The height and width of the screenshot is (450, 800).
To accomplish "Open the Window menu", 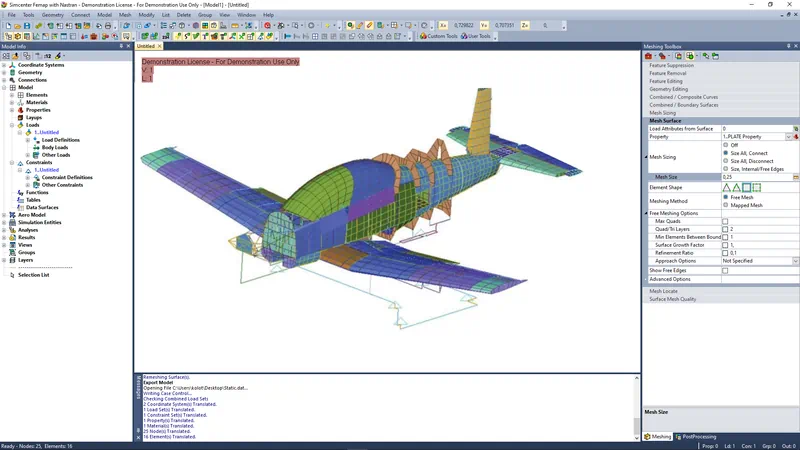I will (x=246, y=15).
